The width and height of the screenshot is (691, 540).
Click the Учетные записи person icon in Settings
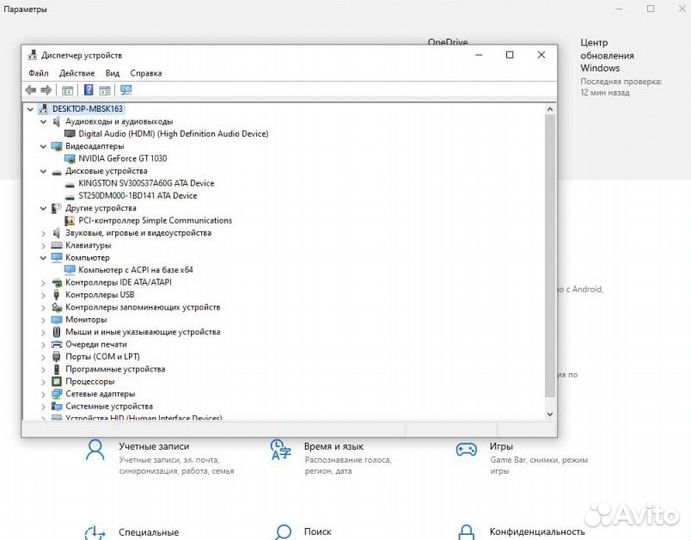pos(95,449)
